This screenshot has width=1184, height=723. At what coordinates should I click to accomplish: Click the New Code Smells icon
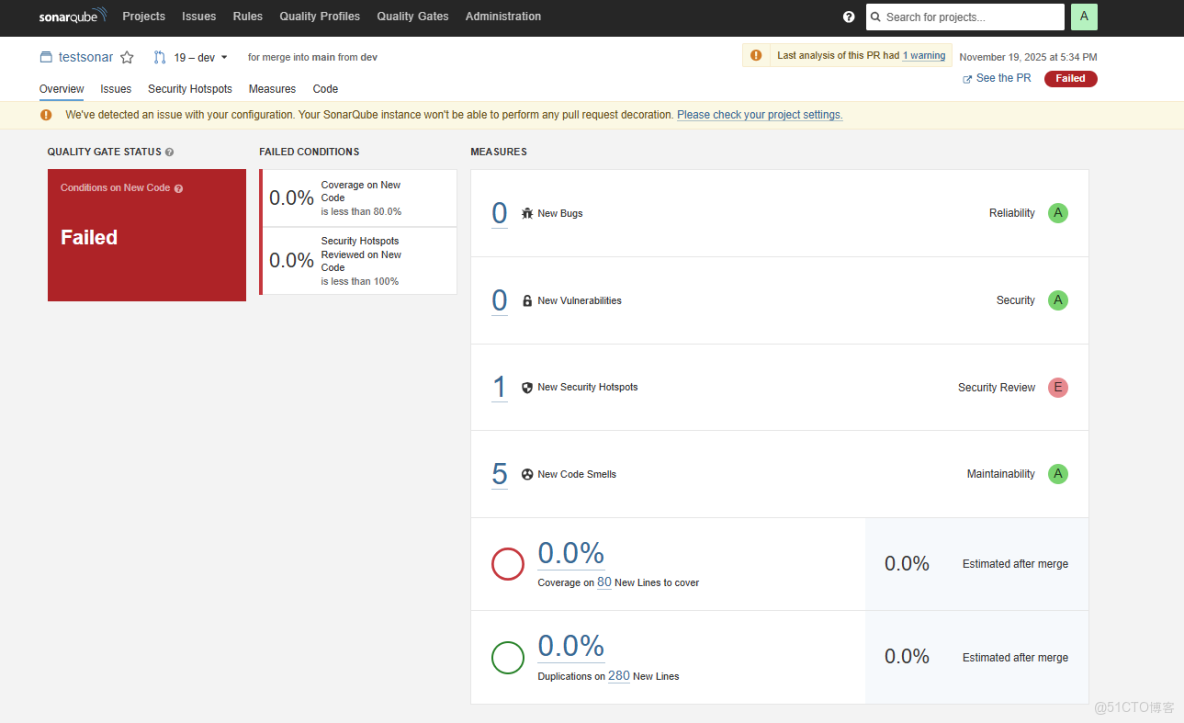pos(526,474)
